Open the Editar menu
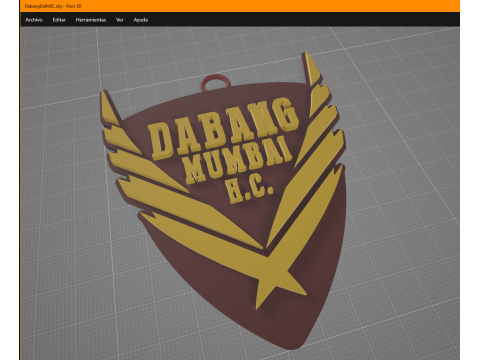The width and height of the screenshot is (480, 360). tap(59, 20)
